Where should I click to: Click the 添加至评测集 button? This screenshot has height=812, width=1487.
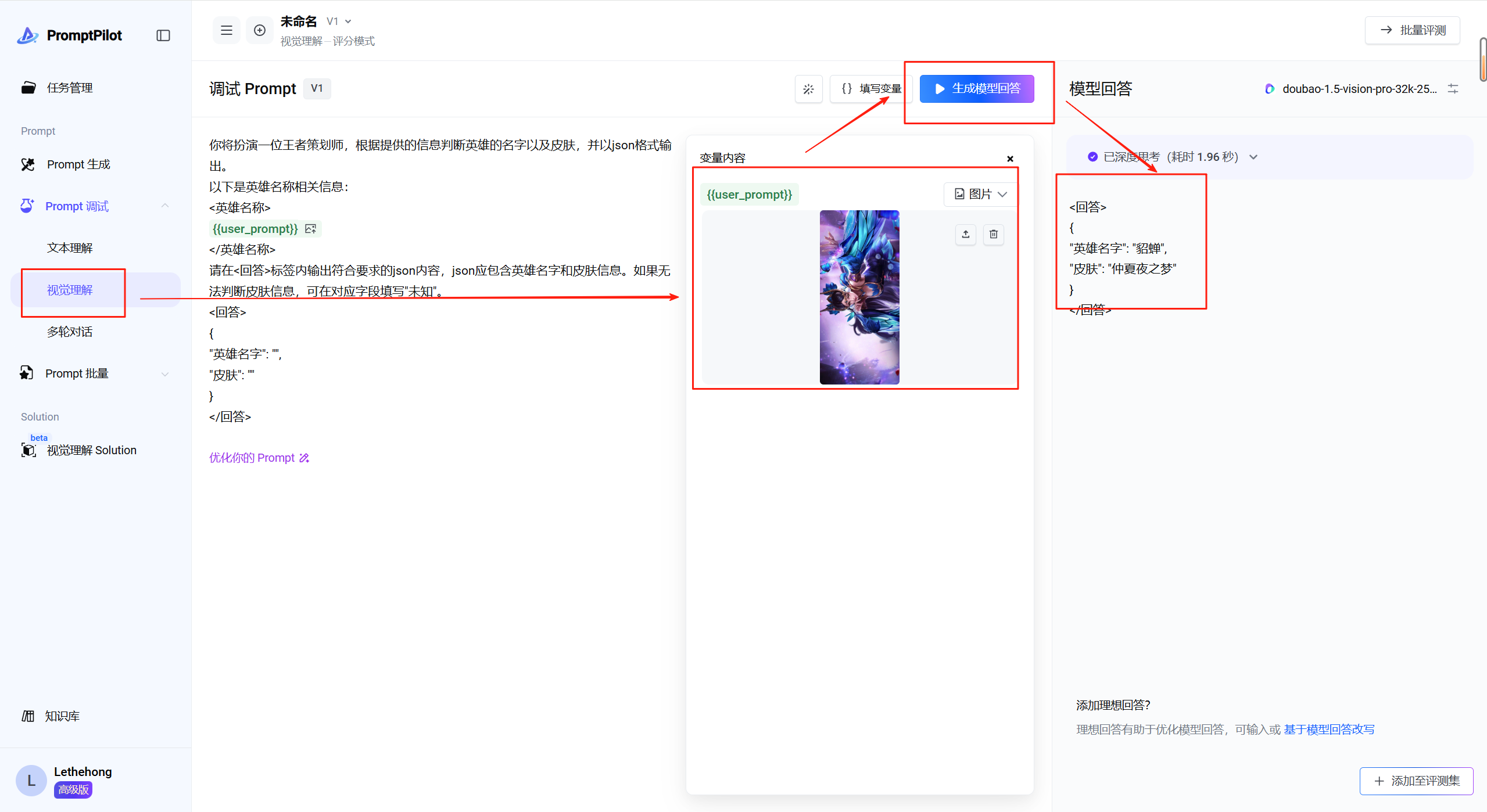tap(1416, 781)
